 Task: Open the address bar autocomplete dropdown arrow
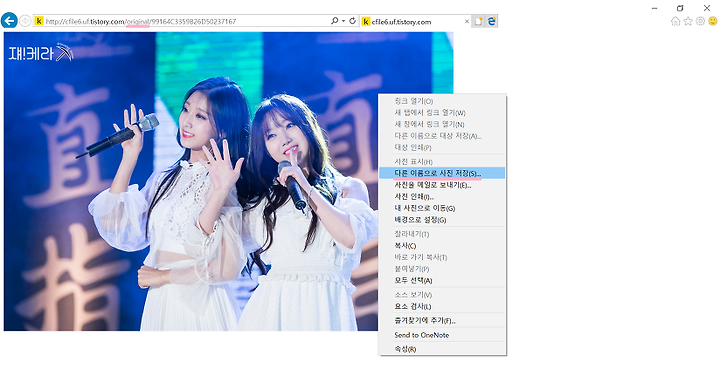tap(343, 21)
